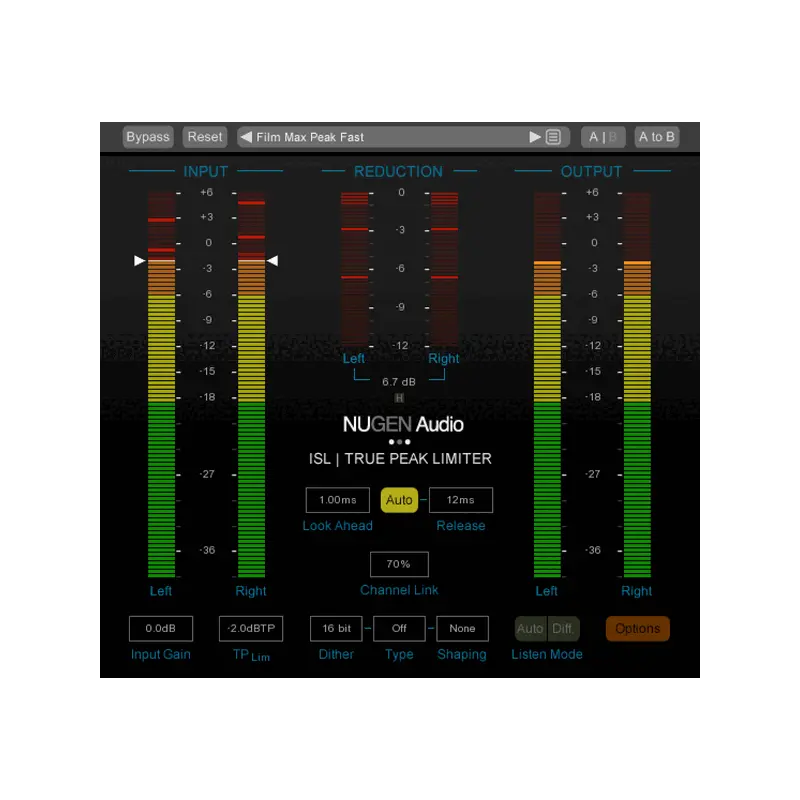Toggle the A | B comparison switch
800x800 pixels.
click(x=603, y=137)
